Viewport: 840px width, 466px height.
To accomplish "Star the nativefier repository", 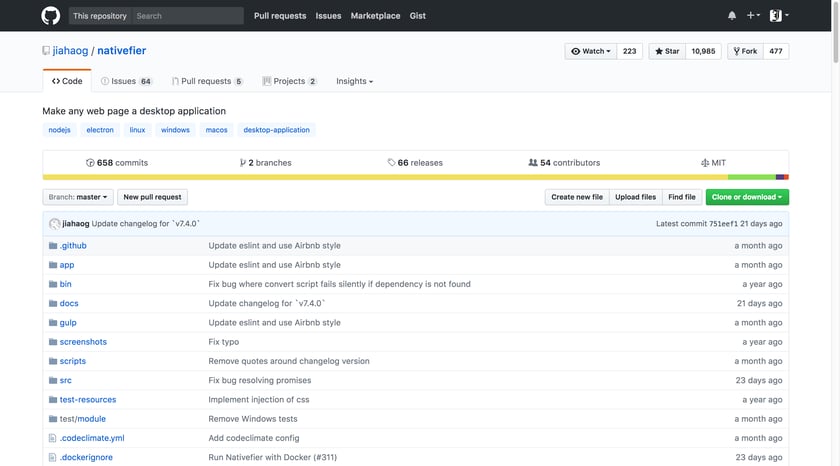I will (x=667, y=51).
